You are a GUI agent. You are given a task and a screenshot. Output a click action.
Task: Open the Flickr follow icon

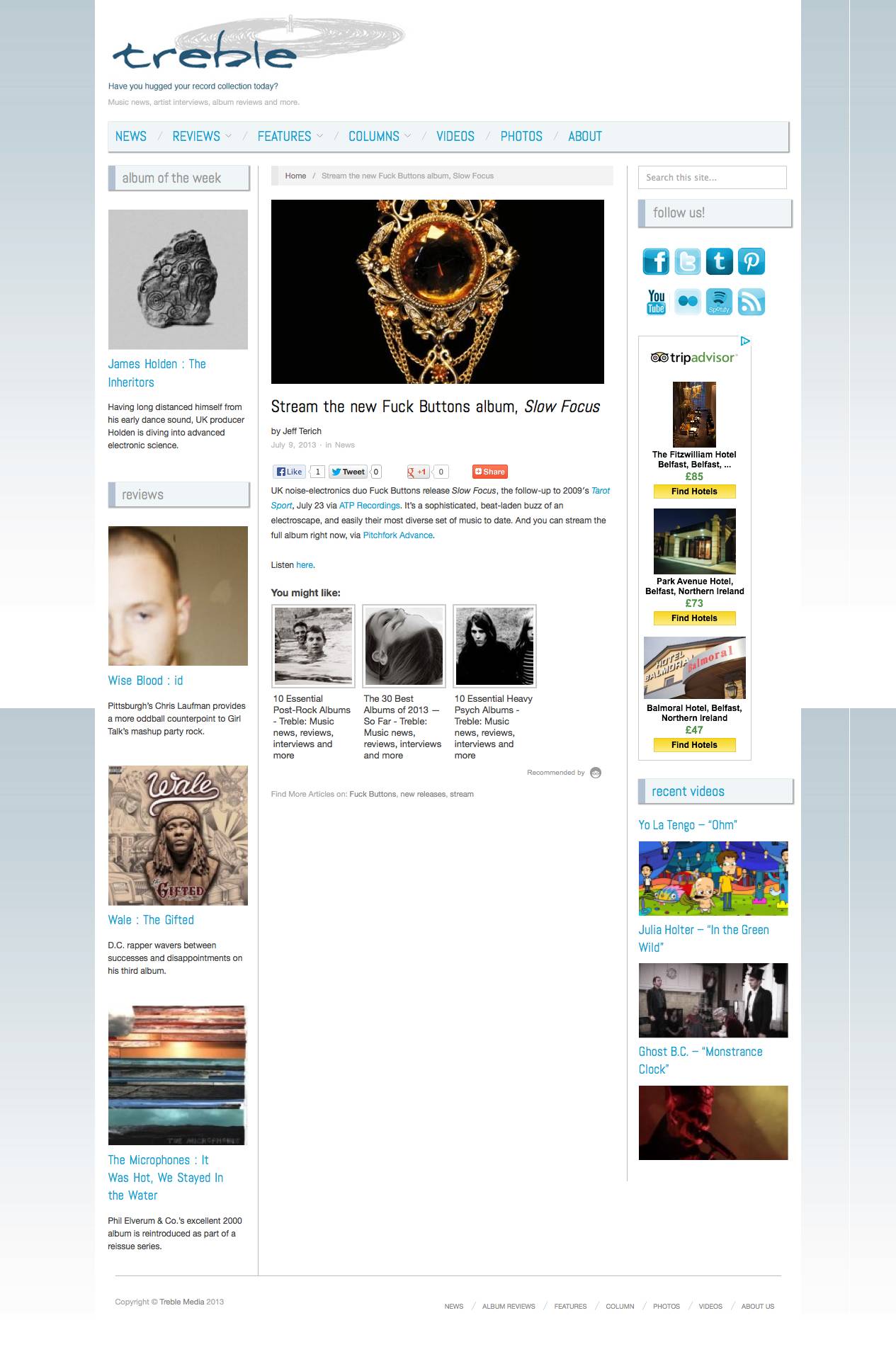687,302
